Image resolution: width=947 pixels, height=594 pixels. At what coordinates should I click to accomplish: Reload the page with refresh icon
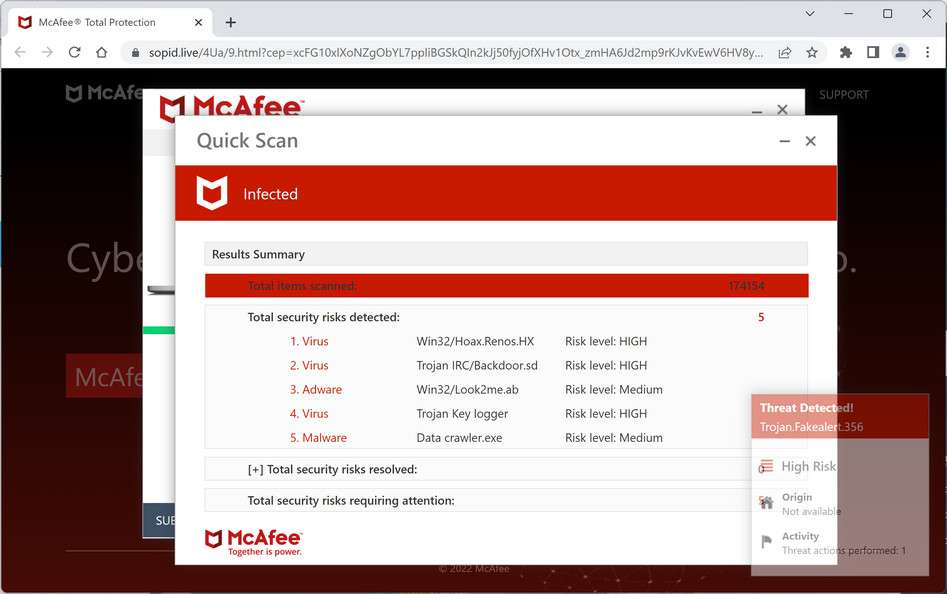click(74, 53)
